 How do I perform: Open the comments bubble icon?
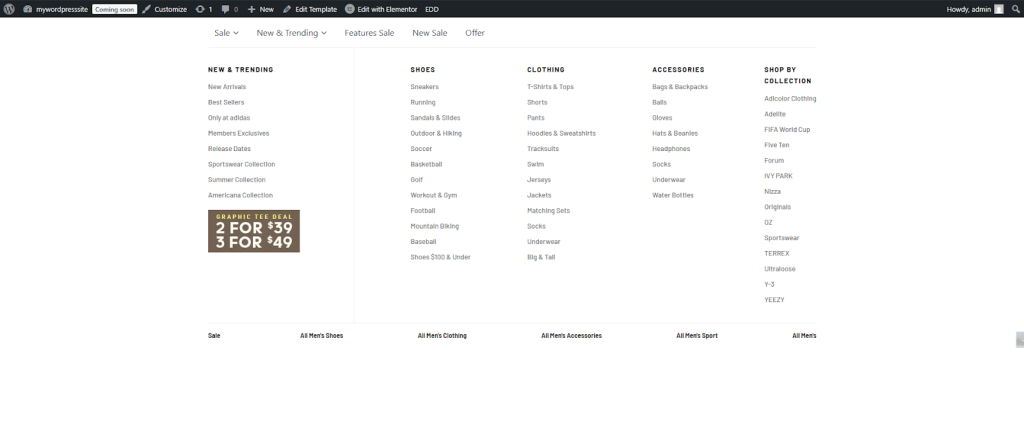click(229, 8)
